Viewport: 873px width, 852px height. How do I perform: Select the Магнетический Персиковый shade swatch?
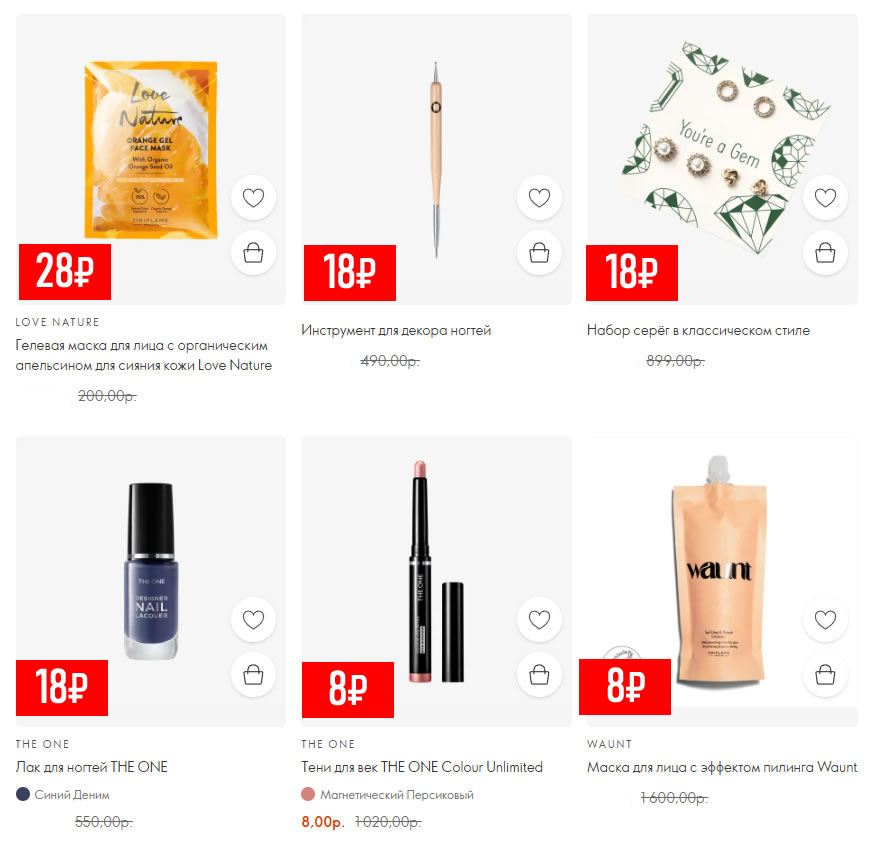[308, 794]
